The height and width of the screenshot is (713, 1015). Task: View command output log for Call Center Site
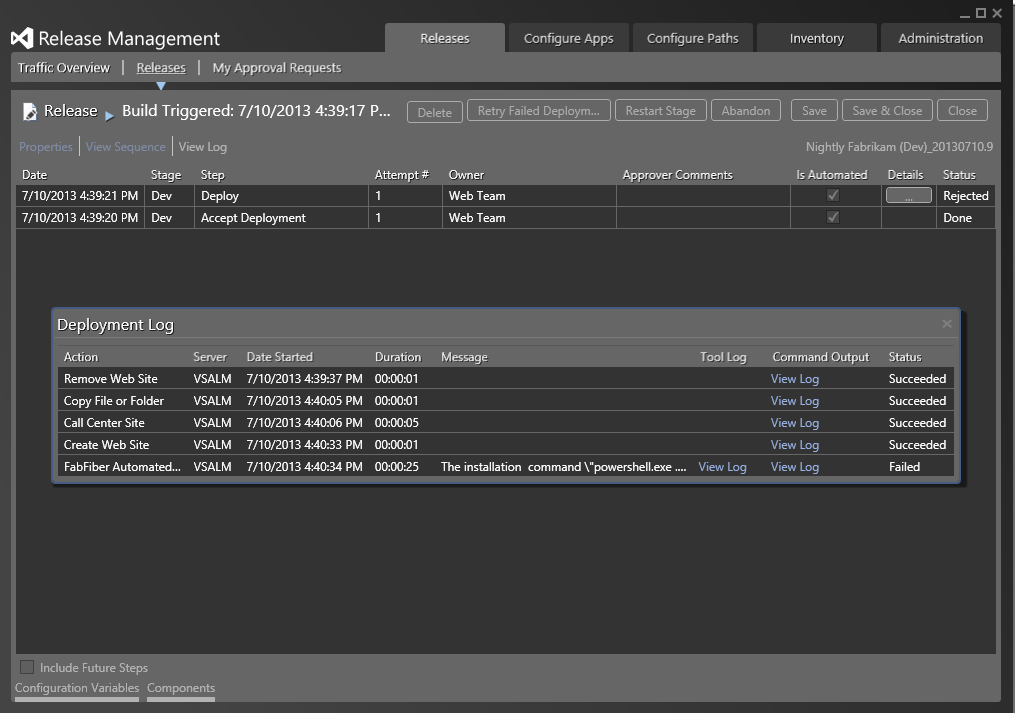794,423
